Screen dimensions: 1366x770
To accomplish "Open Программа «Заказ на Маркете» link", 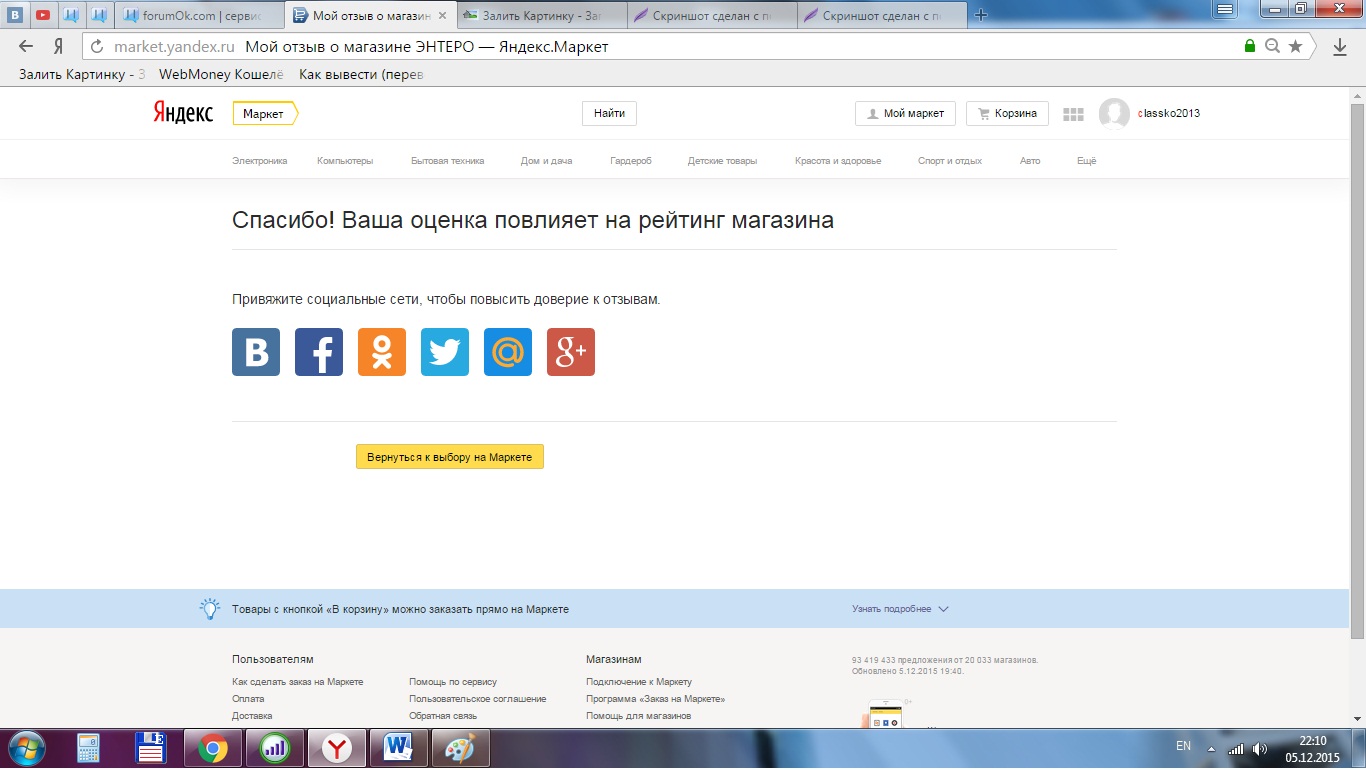I will tap(656, 699).
